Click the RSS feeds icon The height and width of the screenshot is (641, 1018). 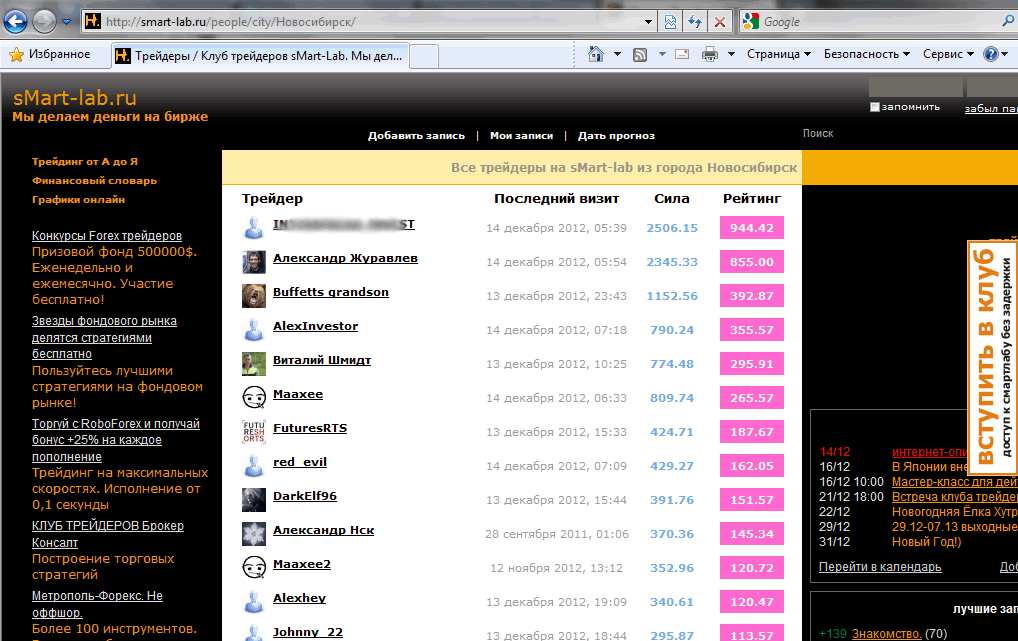click(x=640, y=55)
